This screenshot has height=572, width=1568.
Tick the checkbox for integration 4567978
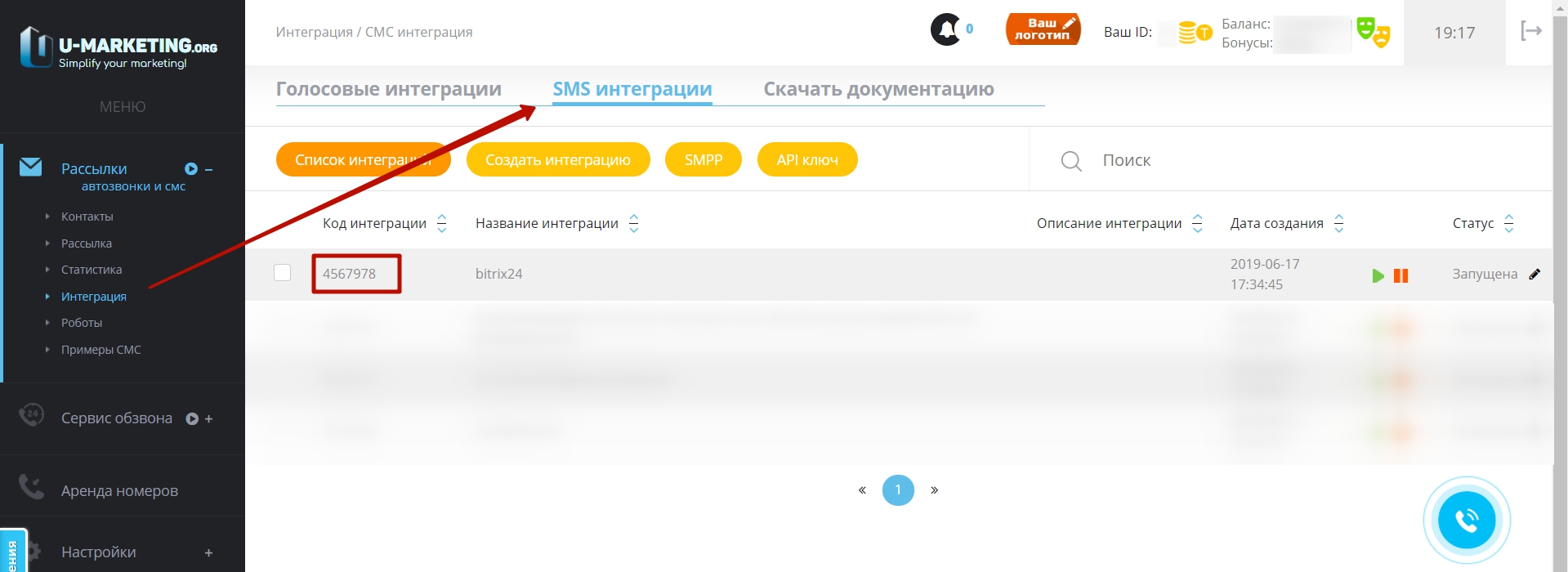282,272
